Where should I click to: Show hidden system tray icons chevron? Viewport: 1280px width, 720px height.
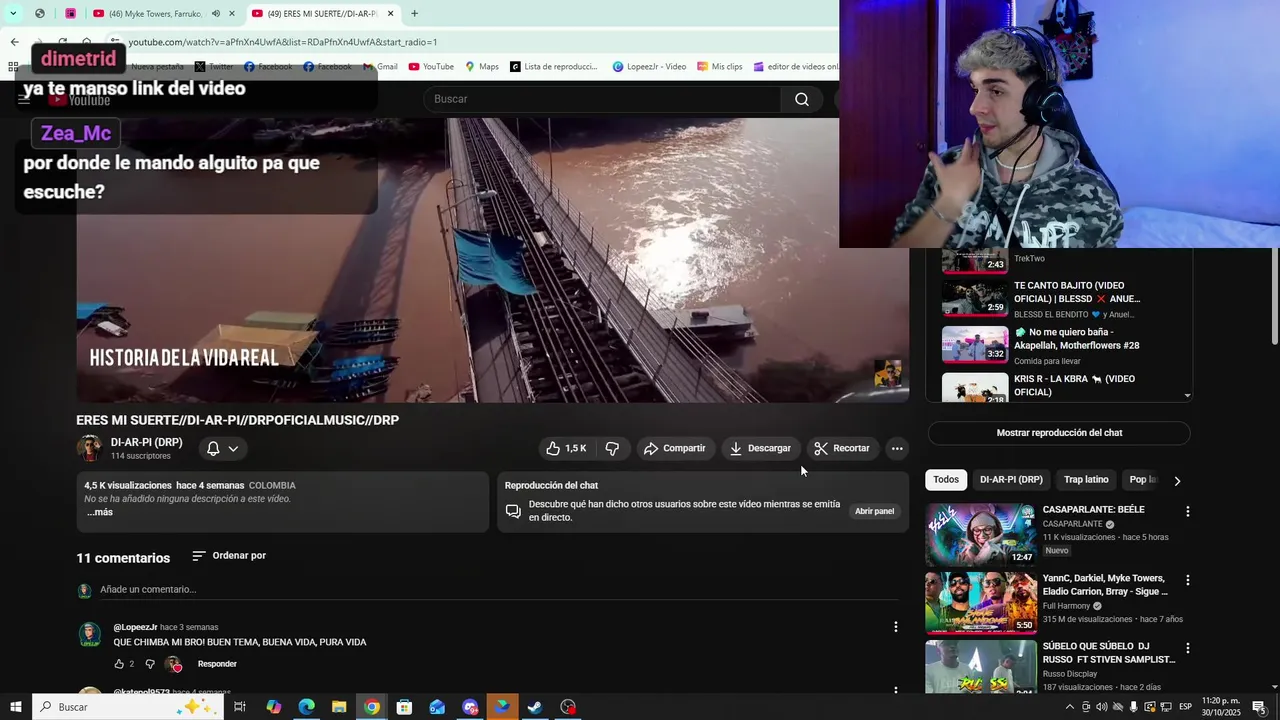(x=1070, y=707)
